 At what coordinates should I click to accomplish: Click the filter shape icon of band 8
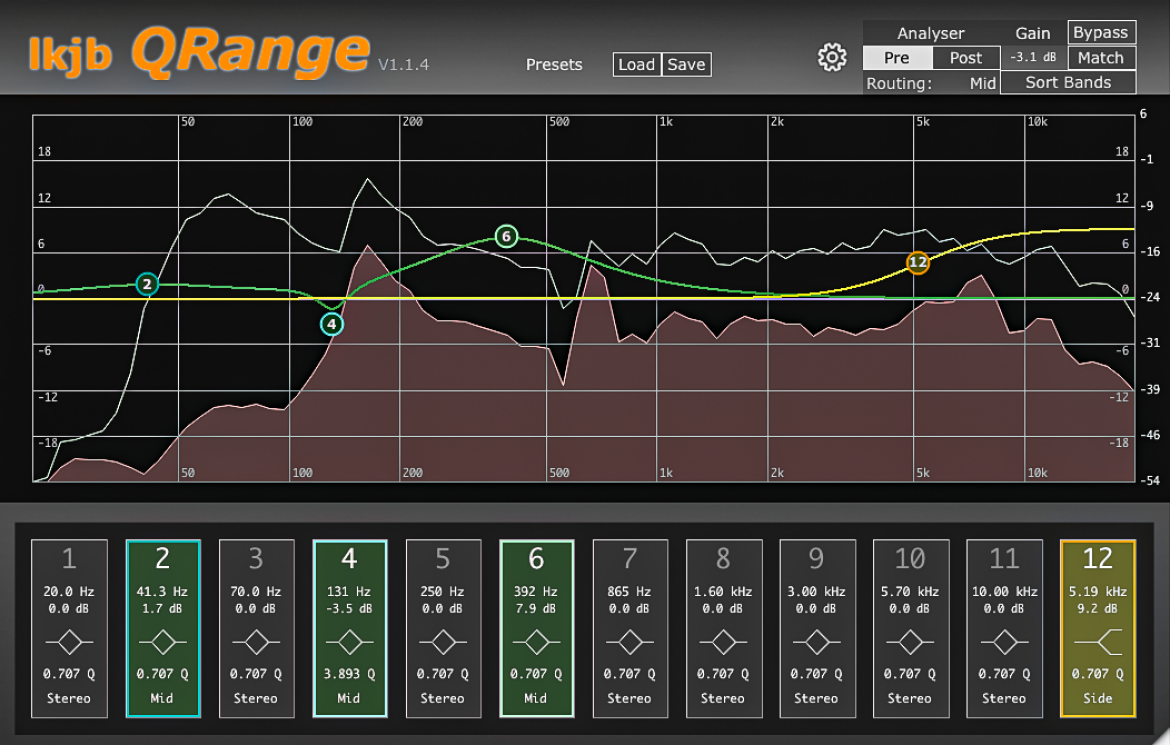(x=723, y=642)
